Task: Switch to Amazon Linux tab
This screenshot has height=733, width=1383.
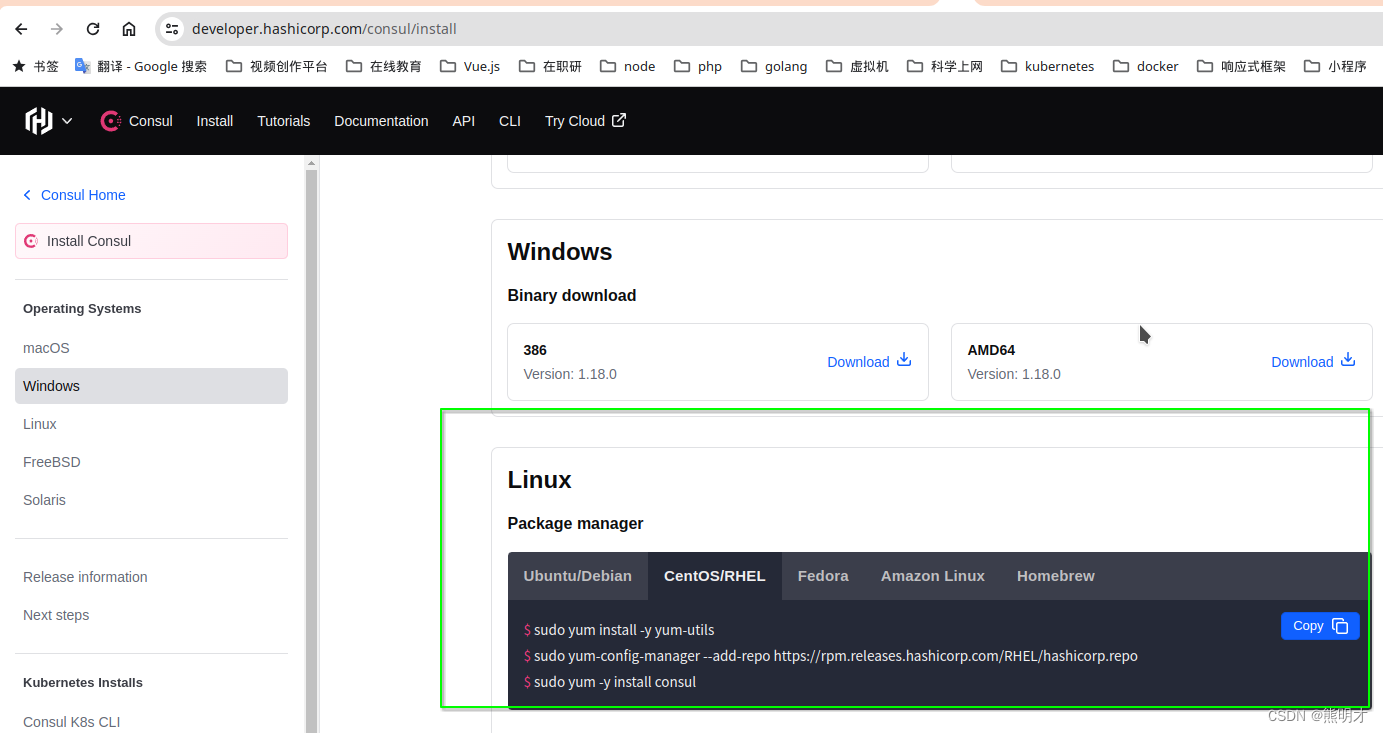Action: pyautogui.click(x=933, y=576)
